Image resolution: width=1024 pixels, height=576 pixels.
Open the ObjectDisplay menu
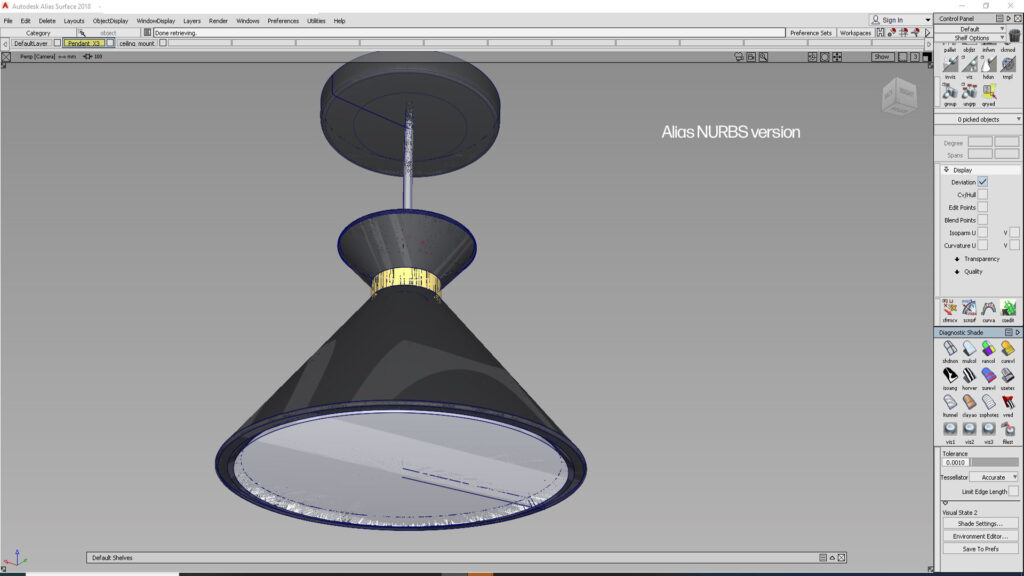coord(110,20)
